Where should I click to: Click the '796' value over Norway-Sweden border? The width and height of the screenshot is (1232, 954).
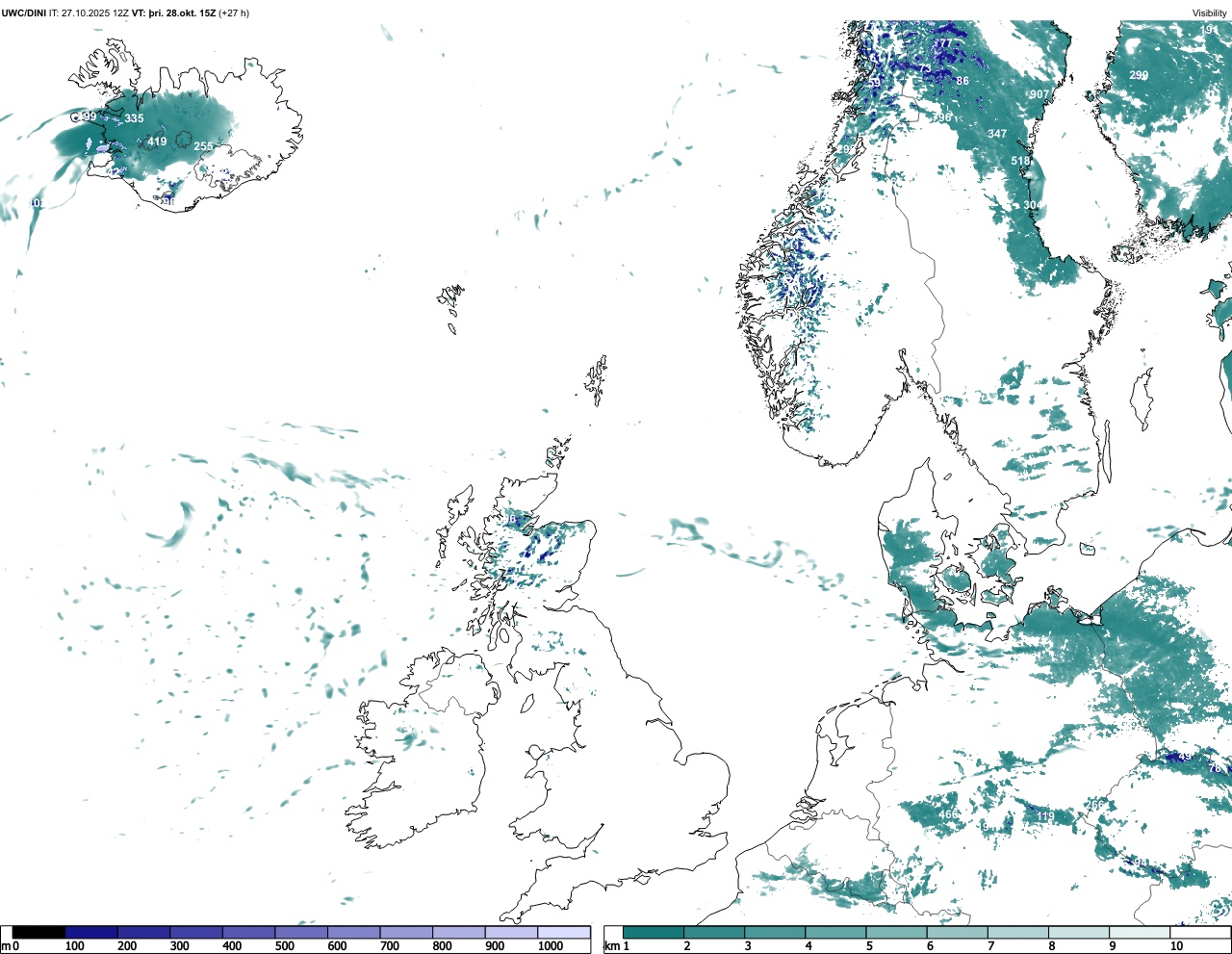(x=941, y=117)
